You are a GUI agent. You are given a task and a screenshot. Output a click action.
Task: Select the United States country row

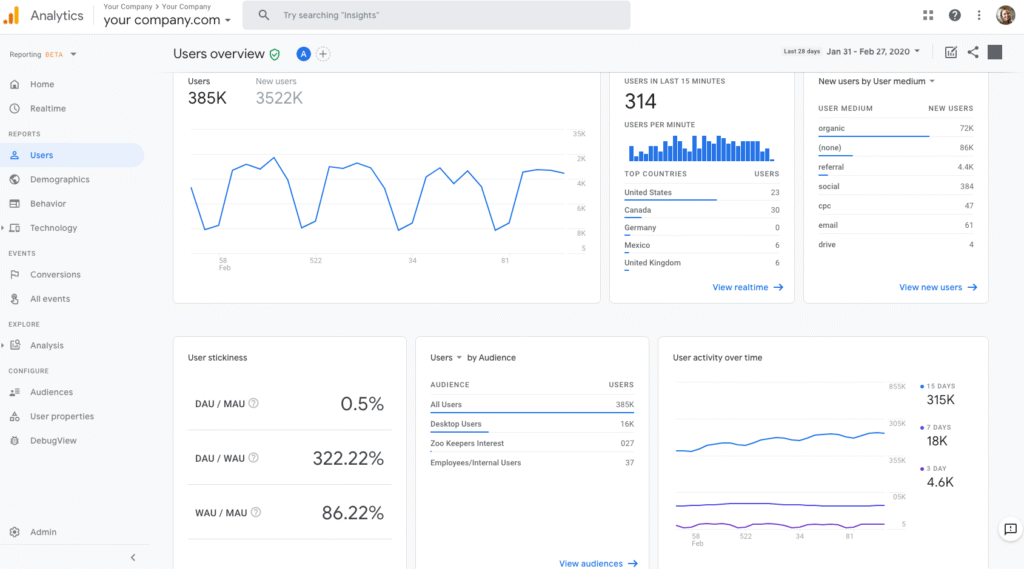coord(701,193)
